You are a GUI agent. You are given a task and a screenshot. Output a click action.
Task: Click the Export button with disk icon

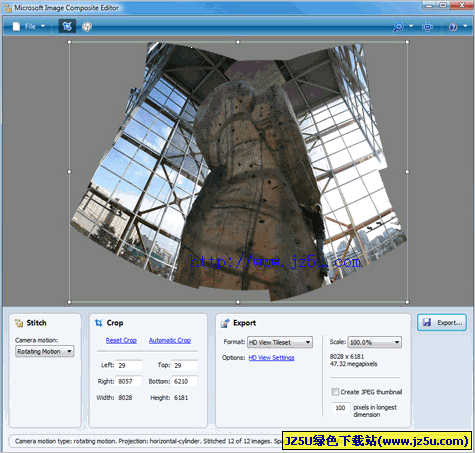442,322
